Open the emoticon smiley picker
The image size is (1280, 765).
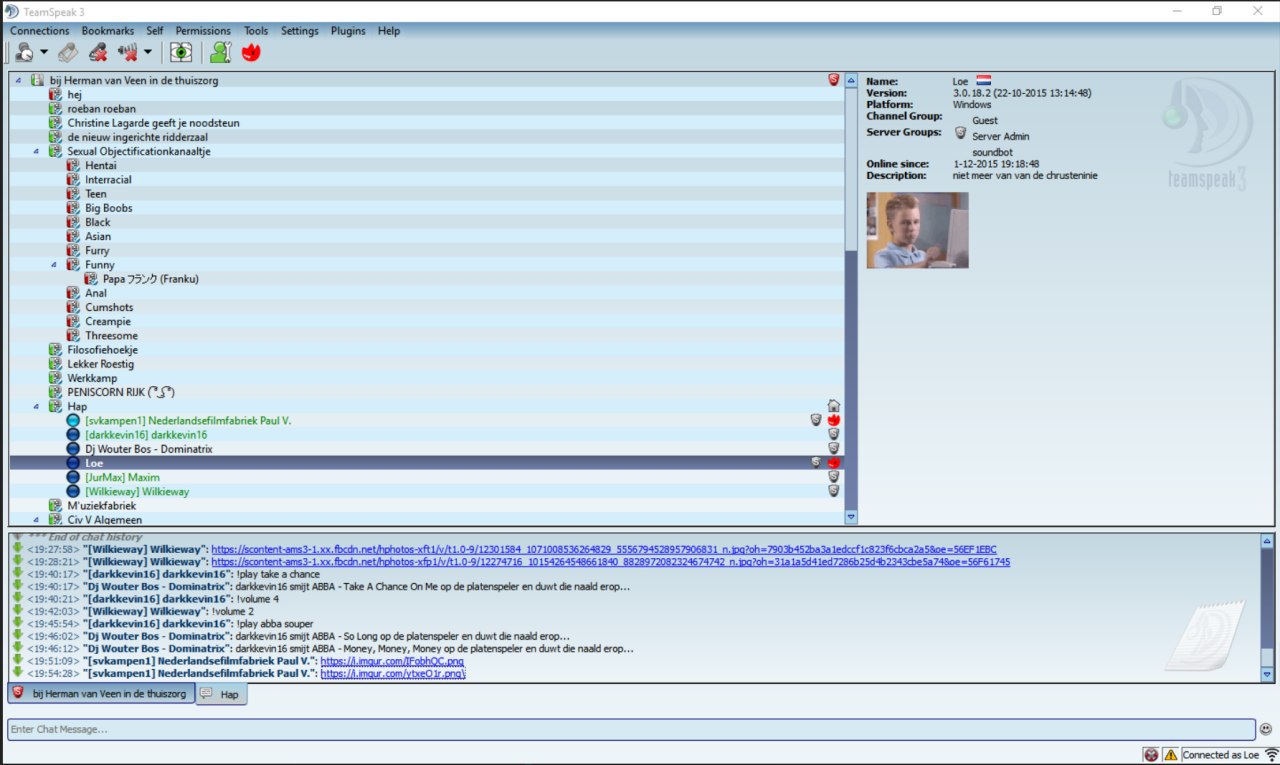coord(1266,729)
